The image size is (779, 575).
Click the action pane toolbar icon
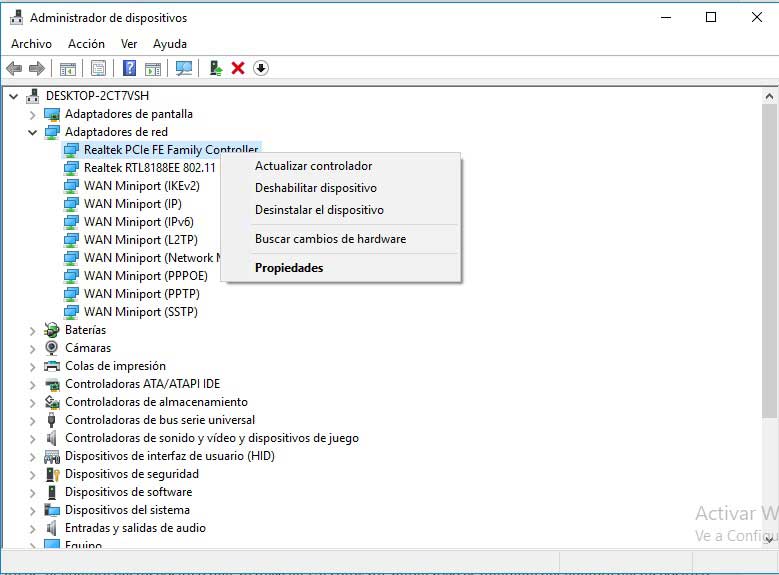(153, 68)
